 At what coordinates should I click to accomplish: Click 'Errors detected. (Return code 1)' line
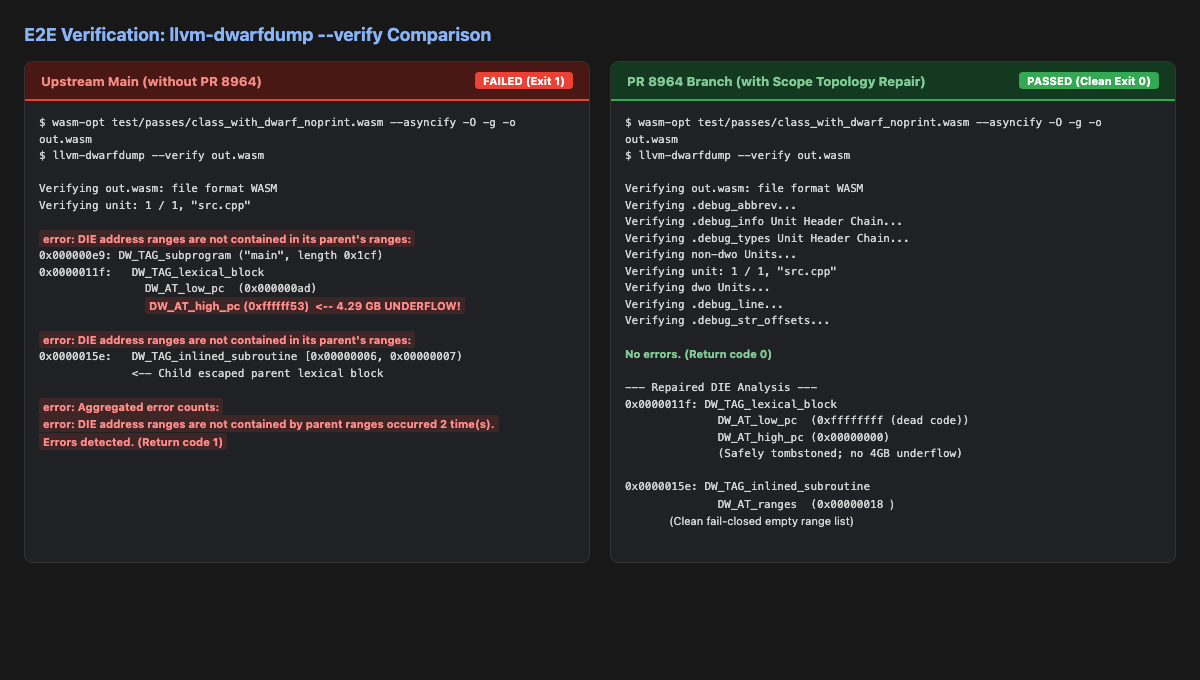133,441
